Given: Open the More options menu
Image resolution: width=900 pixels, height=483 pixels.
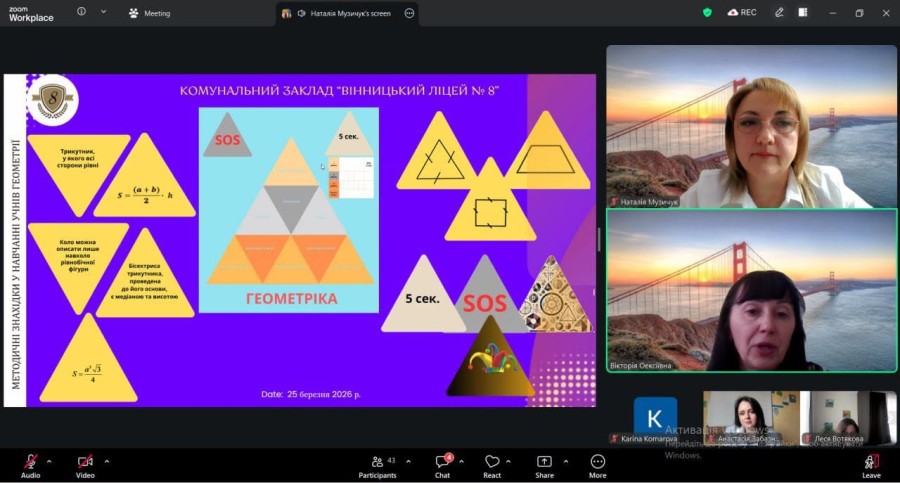Looking at the screenshot, I should click(x=598, y=466).
